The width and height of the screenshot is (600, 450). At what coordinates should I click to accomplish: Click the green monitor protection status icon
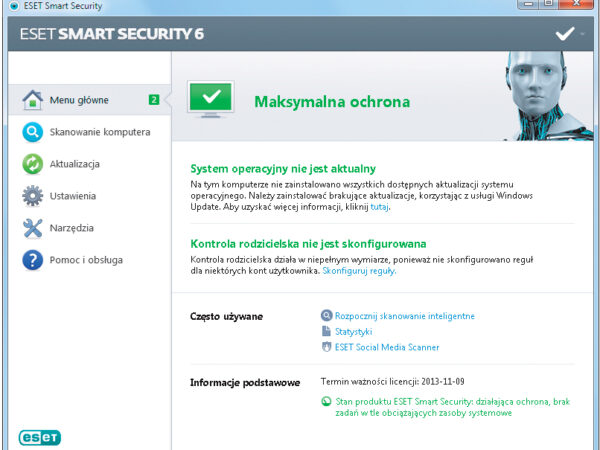pyautogui.click(x=211, y=101)
